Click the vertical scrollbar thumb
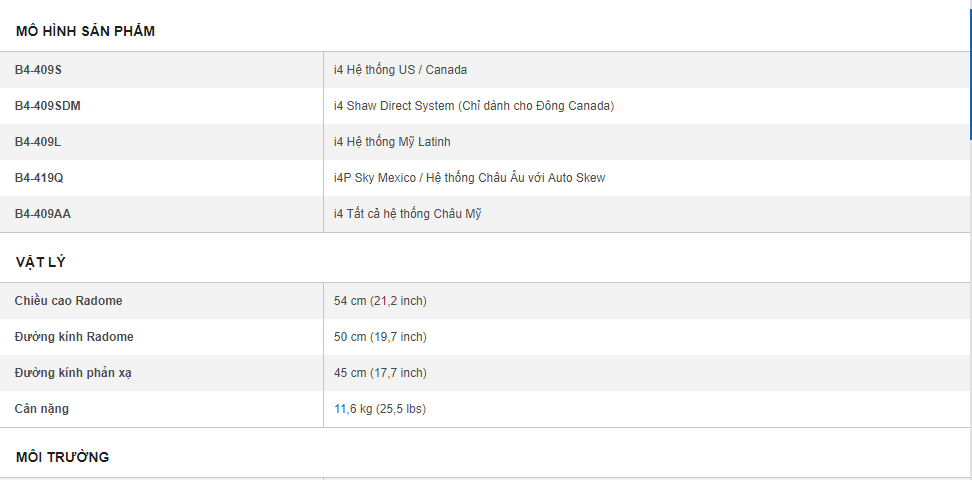The width and height of the screenshot is (972, 480). click(969, 70)
